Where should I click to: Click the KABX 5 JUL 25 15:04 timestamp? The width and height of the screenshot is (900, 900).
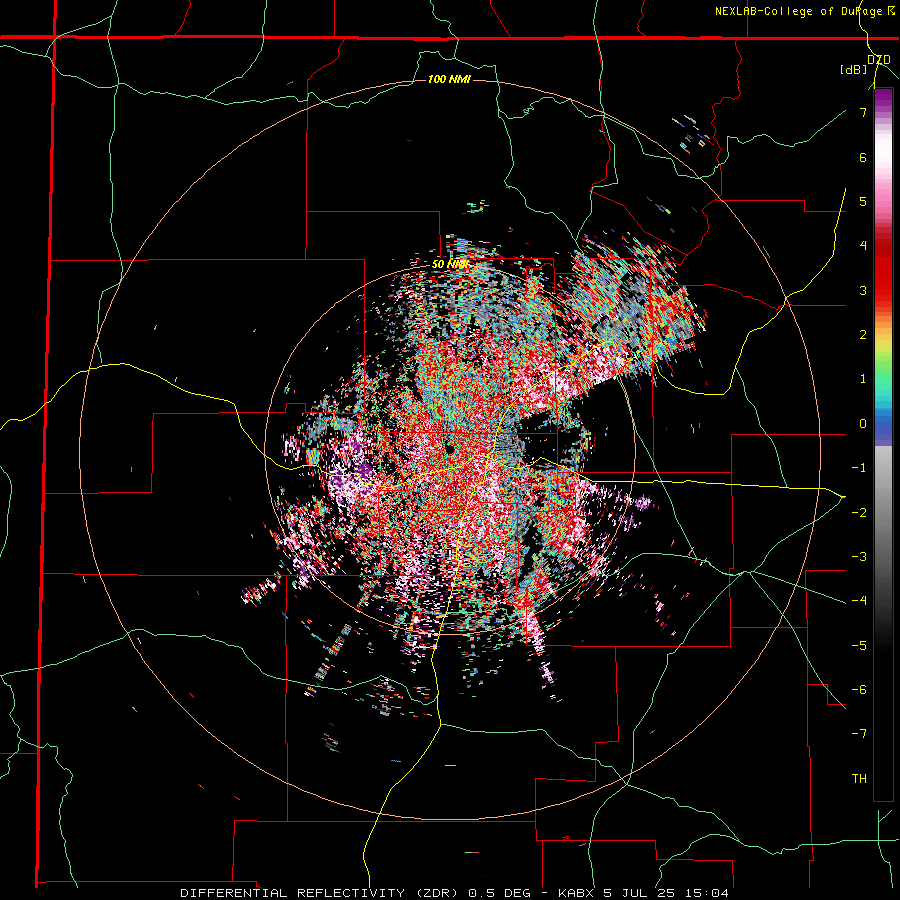point(646,893)
